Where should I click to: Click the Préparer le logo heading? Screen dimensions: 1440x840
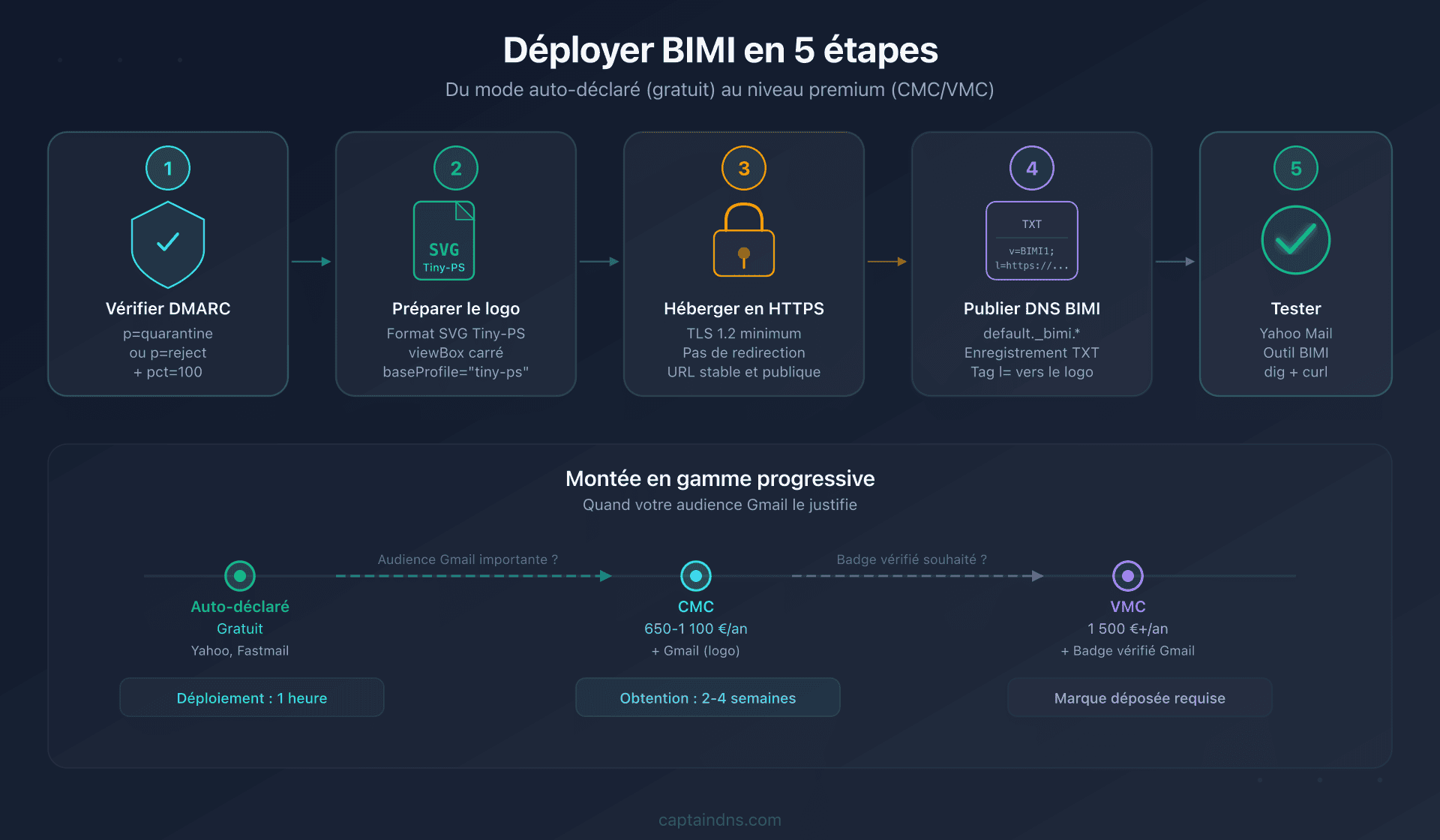pos(456,308)
